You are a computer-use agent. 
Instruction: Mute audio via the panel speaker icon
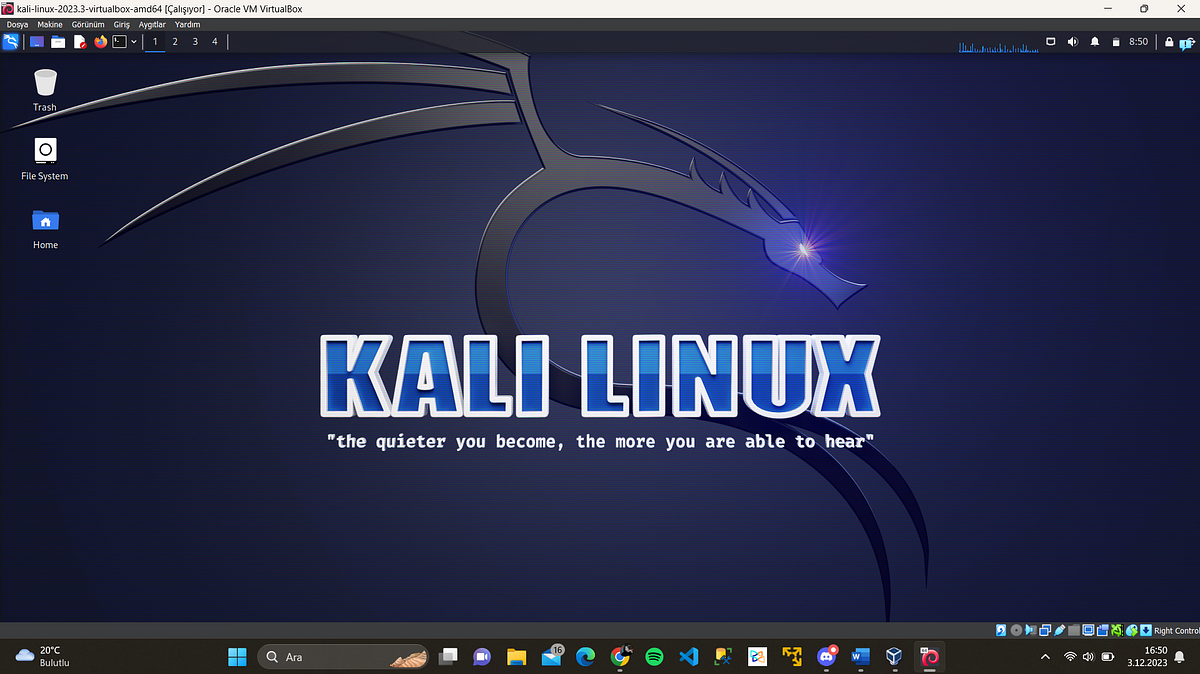(x=1071, y=42)
